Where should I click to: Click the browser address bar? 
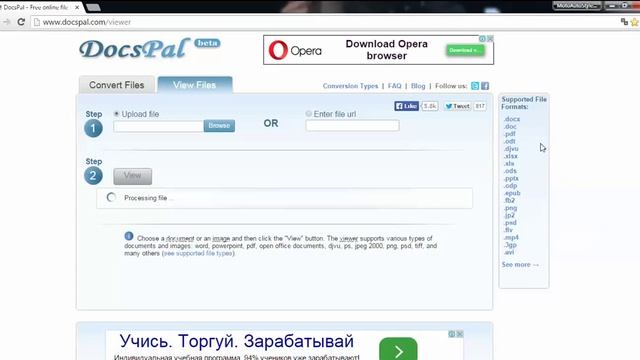pyautogui.click(x=322, y=22)
